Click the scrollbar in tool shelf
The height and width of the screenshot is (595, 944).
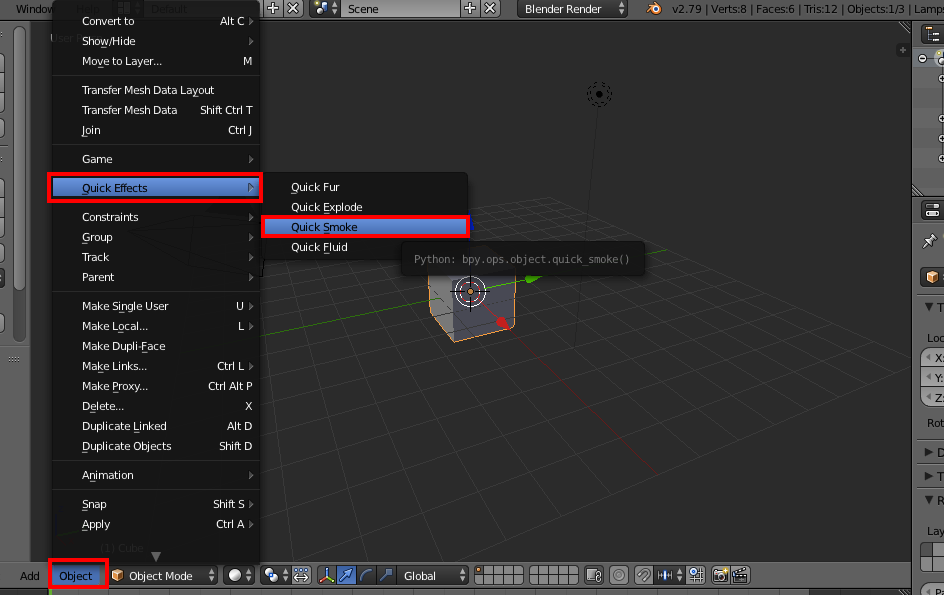coord(19,159)
